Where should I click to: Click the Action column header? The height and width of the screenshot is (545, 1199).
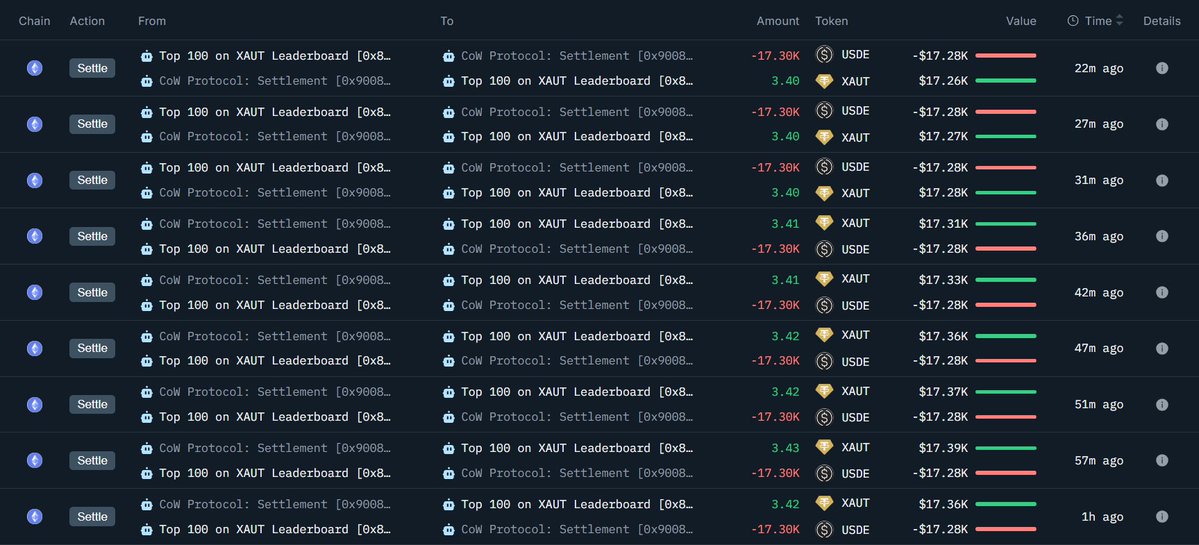87,21
